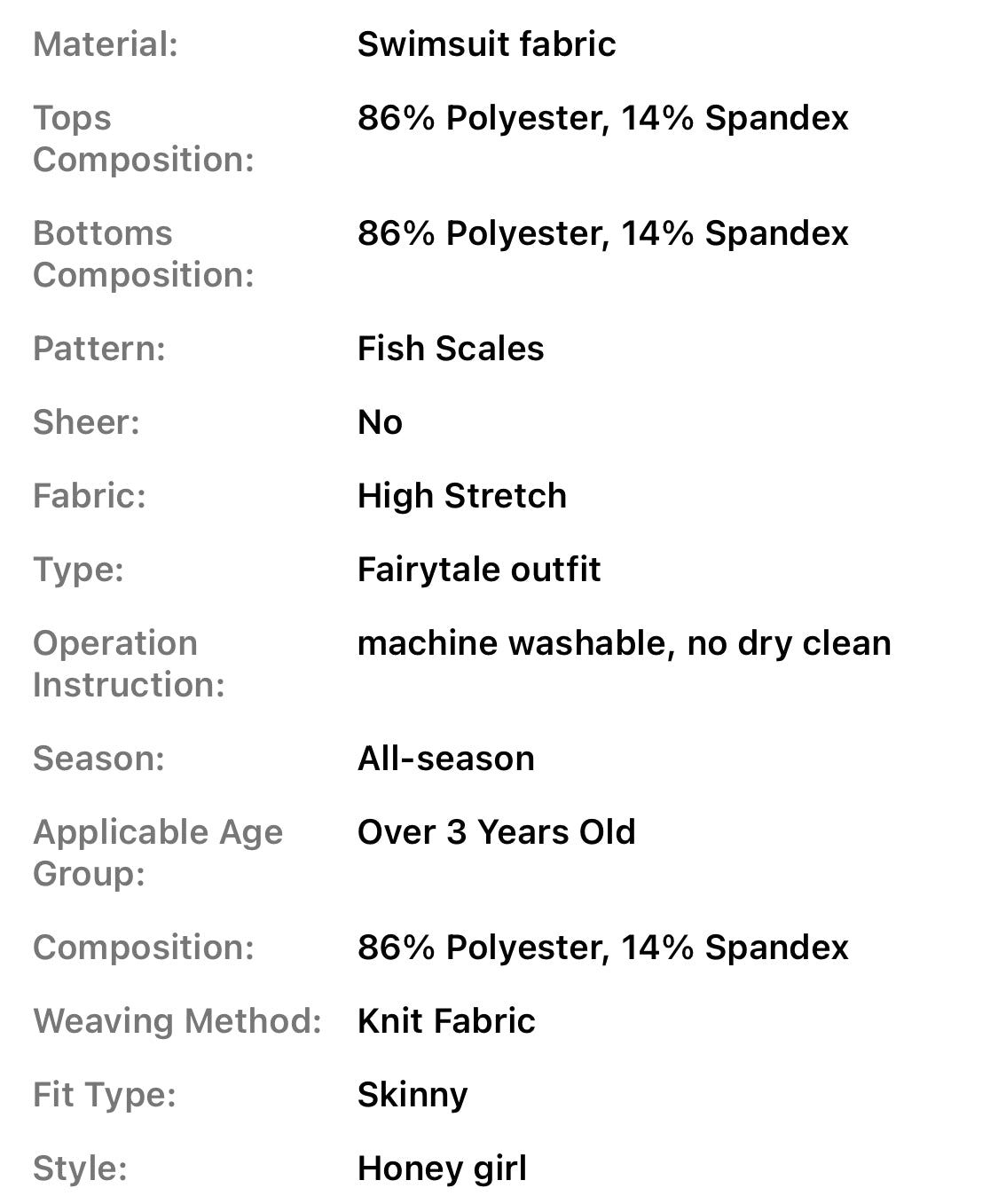
Task: Tap the 'High Stretch' fabric value
Action: coord(461,496)
